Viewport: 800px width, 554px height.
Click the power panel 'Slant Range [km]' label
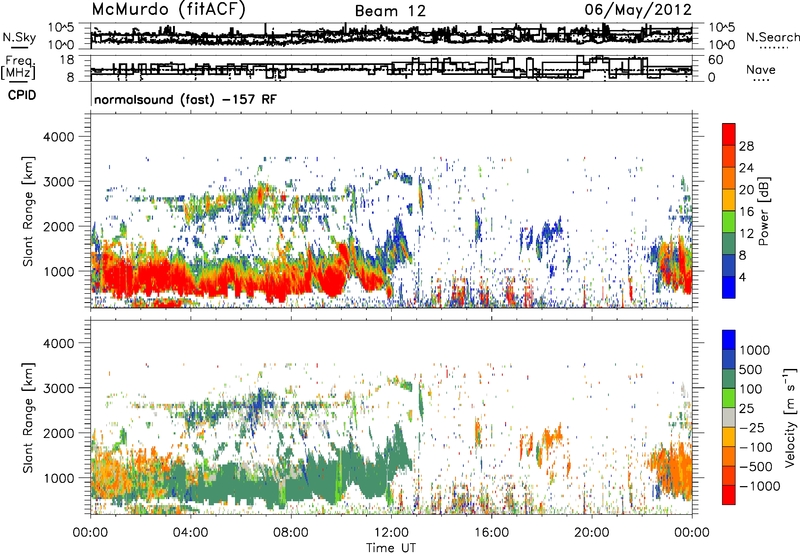28,211
